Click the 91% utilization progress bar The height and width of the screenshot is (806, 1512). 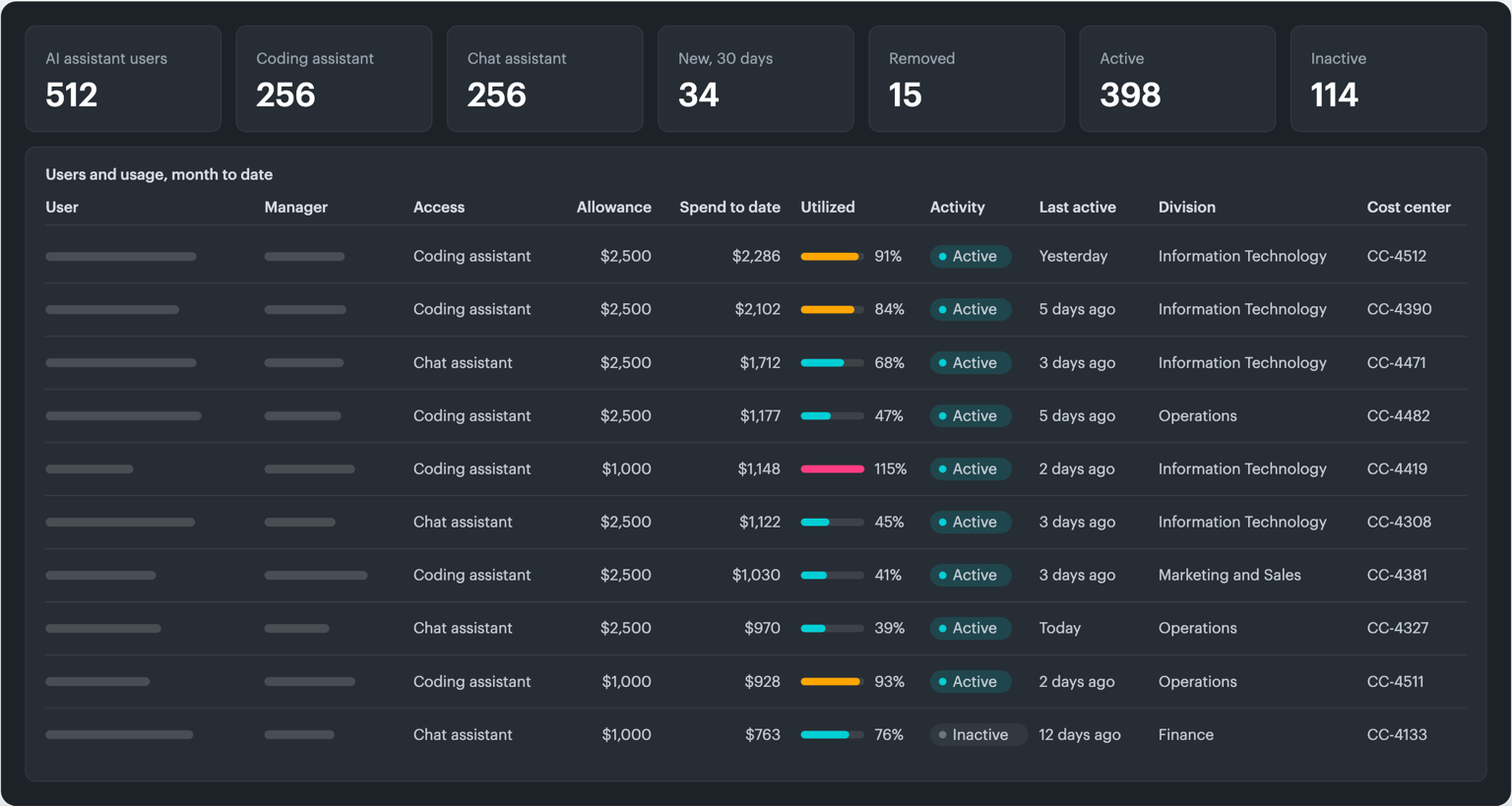(832, 256)
